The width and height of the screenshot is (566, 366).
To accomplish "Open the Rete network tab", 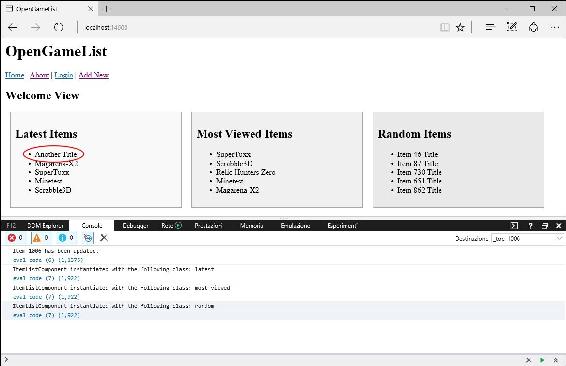I will coord(171,226).
